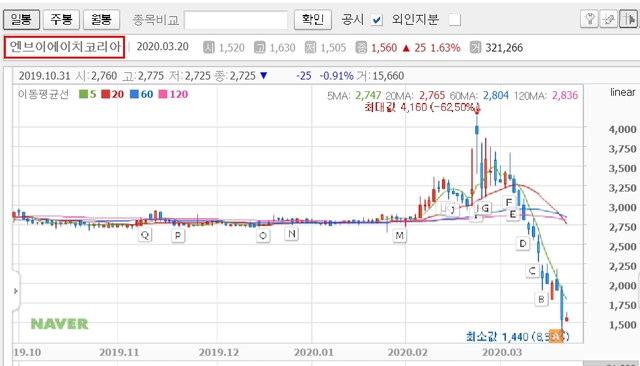Click the 2019.12 date axis label
Viewport: 640px width, 366px height.
(218, 353)
